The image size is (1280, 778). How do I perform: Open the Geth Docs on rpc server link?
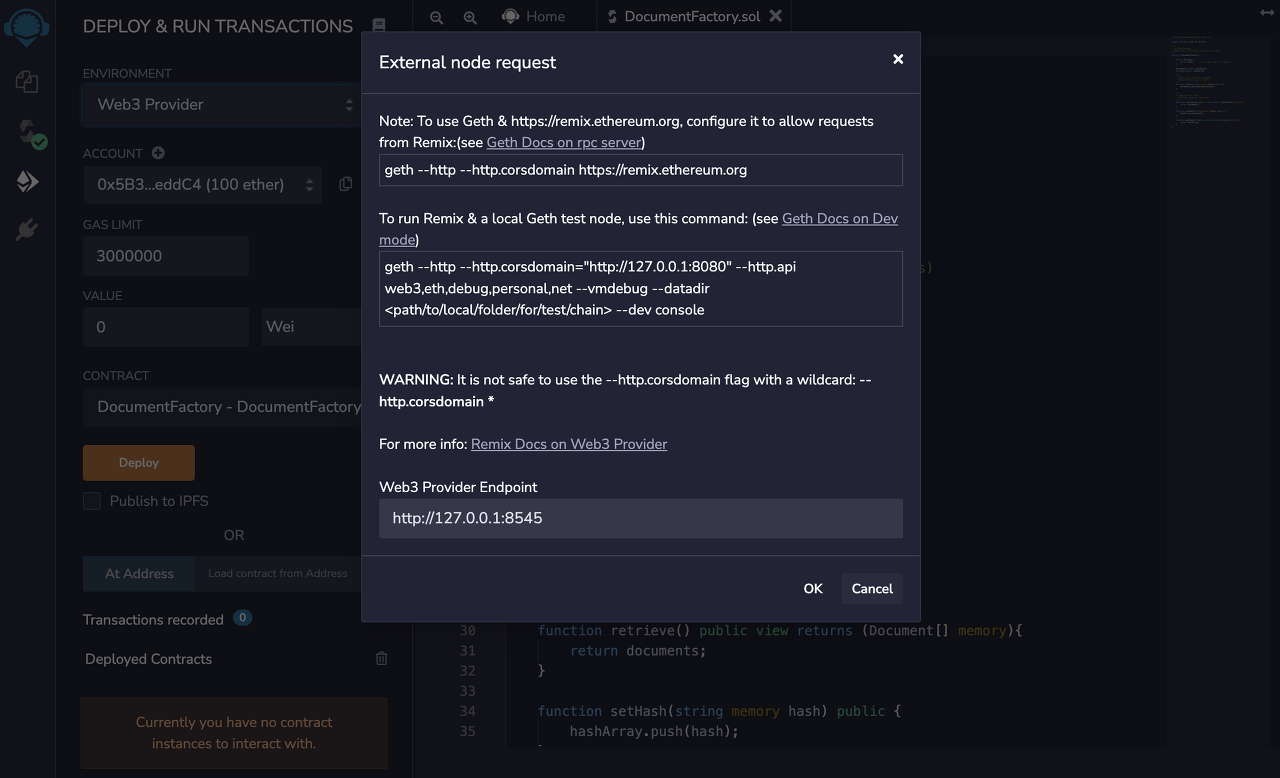[x=563, y=143]
